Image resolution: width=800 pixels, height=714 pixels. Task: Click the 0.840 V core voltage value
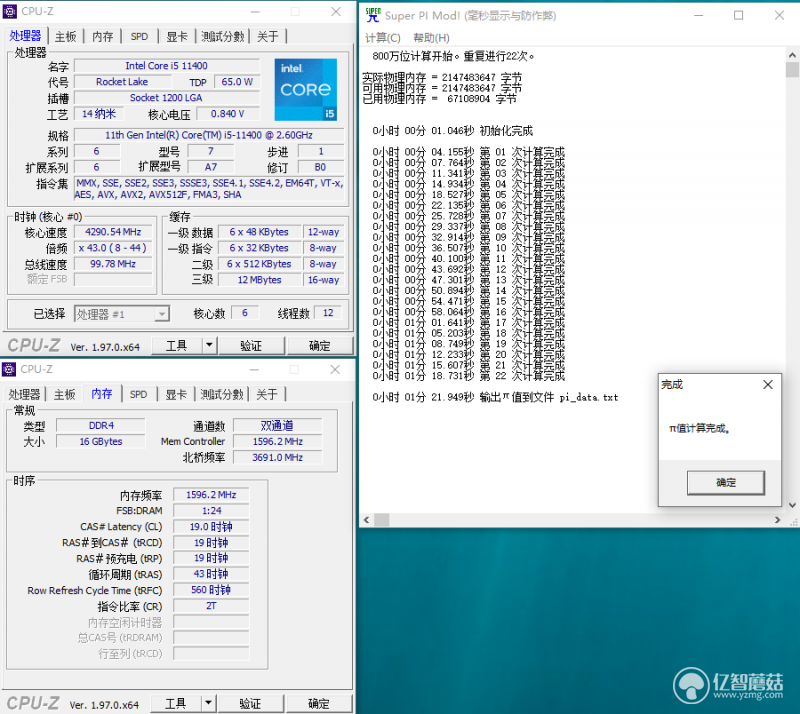pyautogui.click(x=228, y=113)
